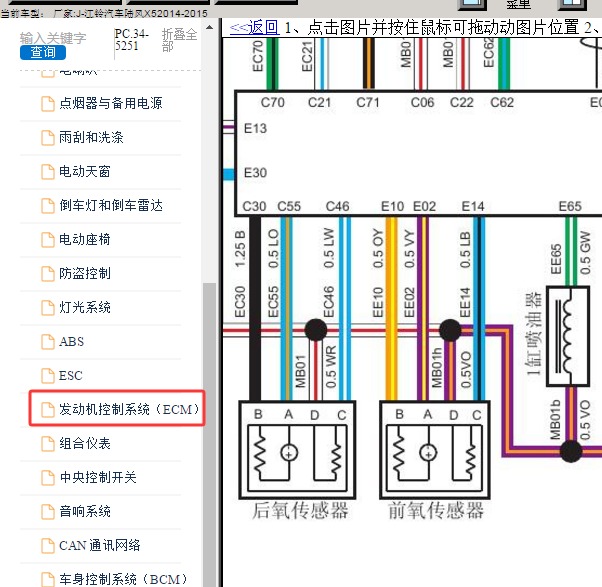Click document icon beside 点烟器与备用电源
The width and height of the screenshot is (602, 587).
tap(48, 104)
